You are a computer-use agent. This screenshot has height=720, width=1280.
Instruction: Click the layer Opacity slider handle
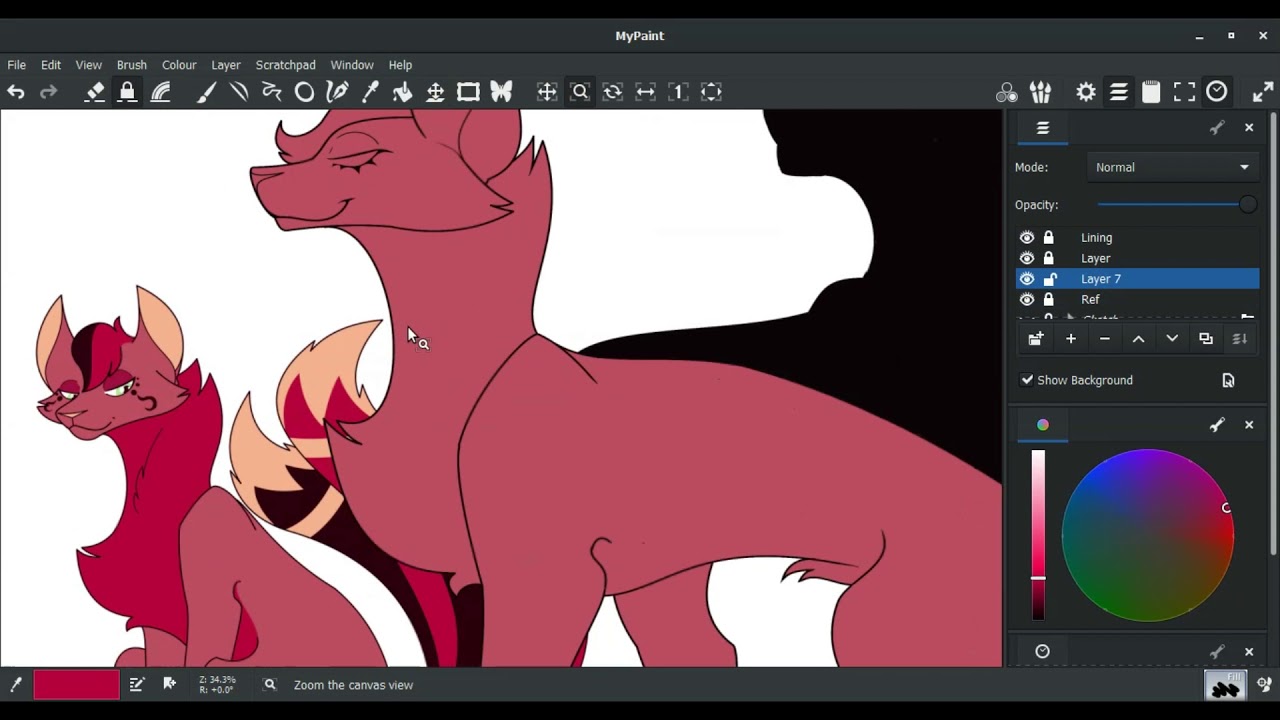click(1247, 205)
